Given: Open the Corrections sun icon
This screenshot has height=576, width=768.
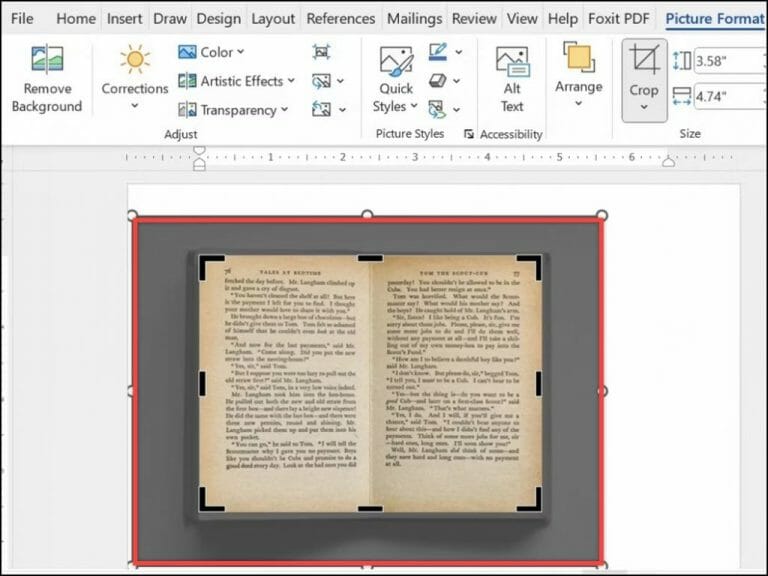Looking at the screenshot, I should (x=135, y=59).
